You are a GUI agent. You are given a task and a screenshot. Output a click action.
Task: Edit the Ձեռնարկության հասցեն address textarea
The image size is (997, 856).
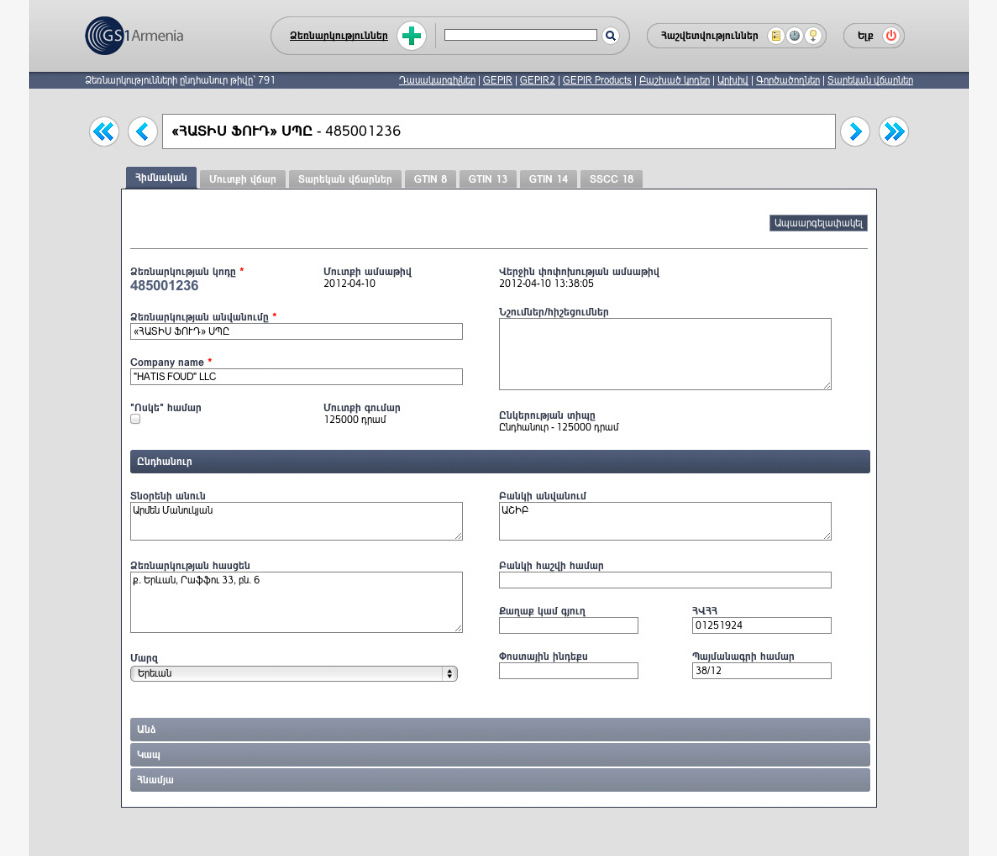(x=296, y=602)
